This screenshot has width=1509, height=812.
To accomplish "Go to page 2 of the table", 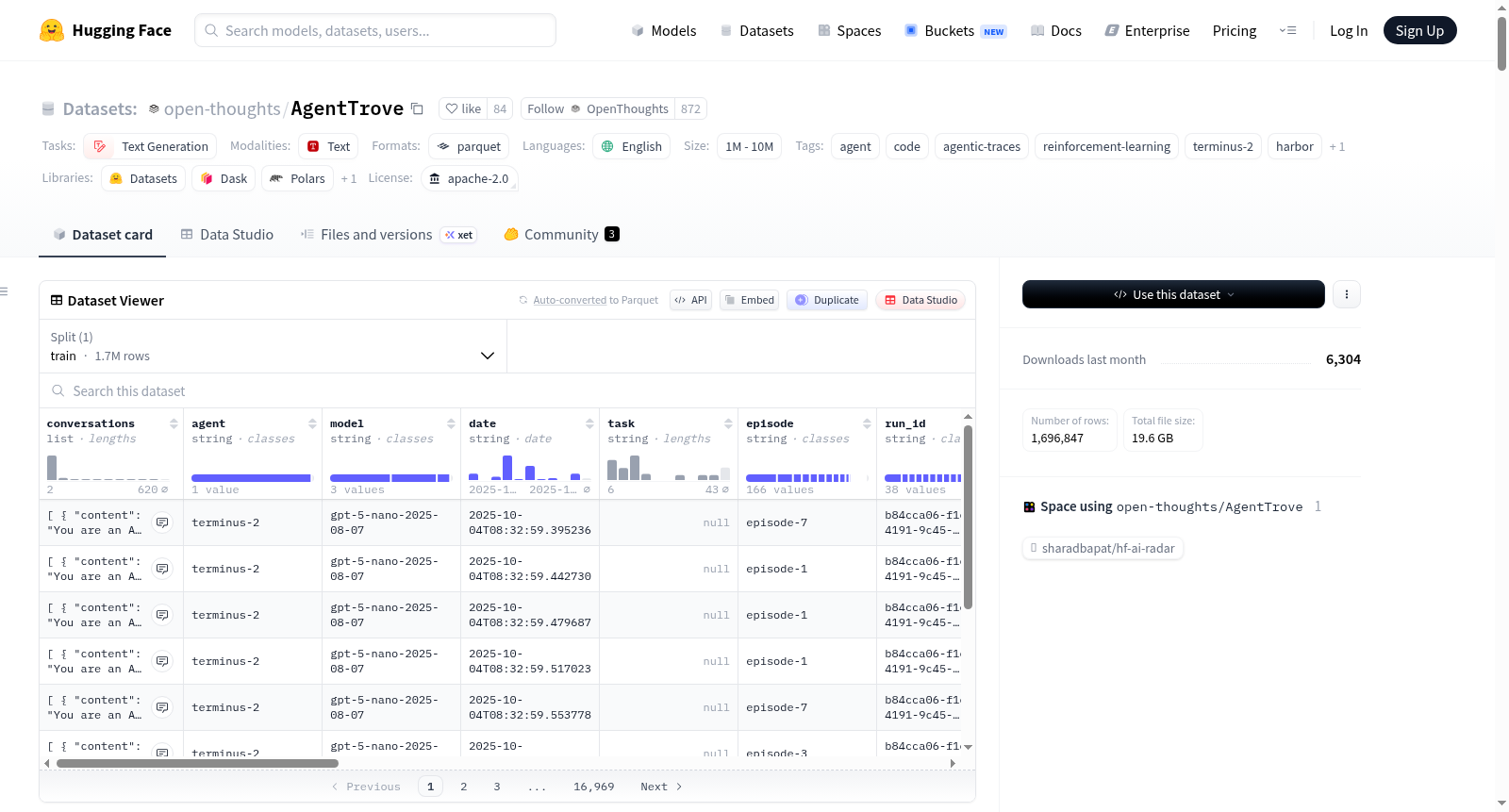I will pyautogui.click(x=463, y=787).
